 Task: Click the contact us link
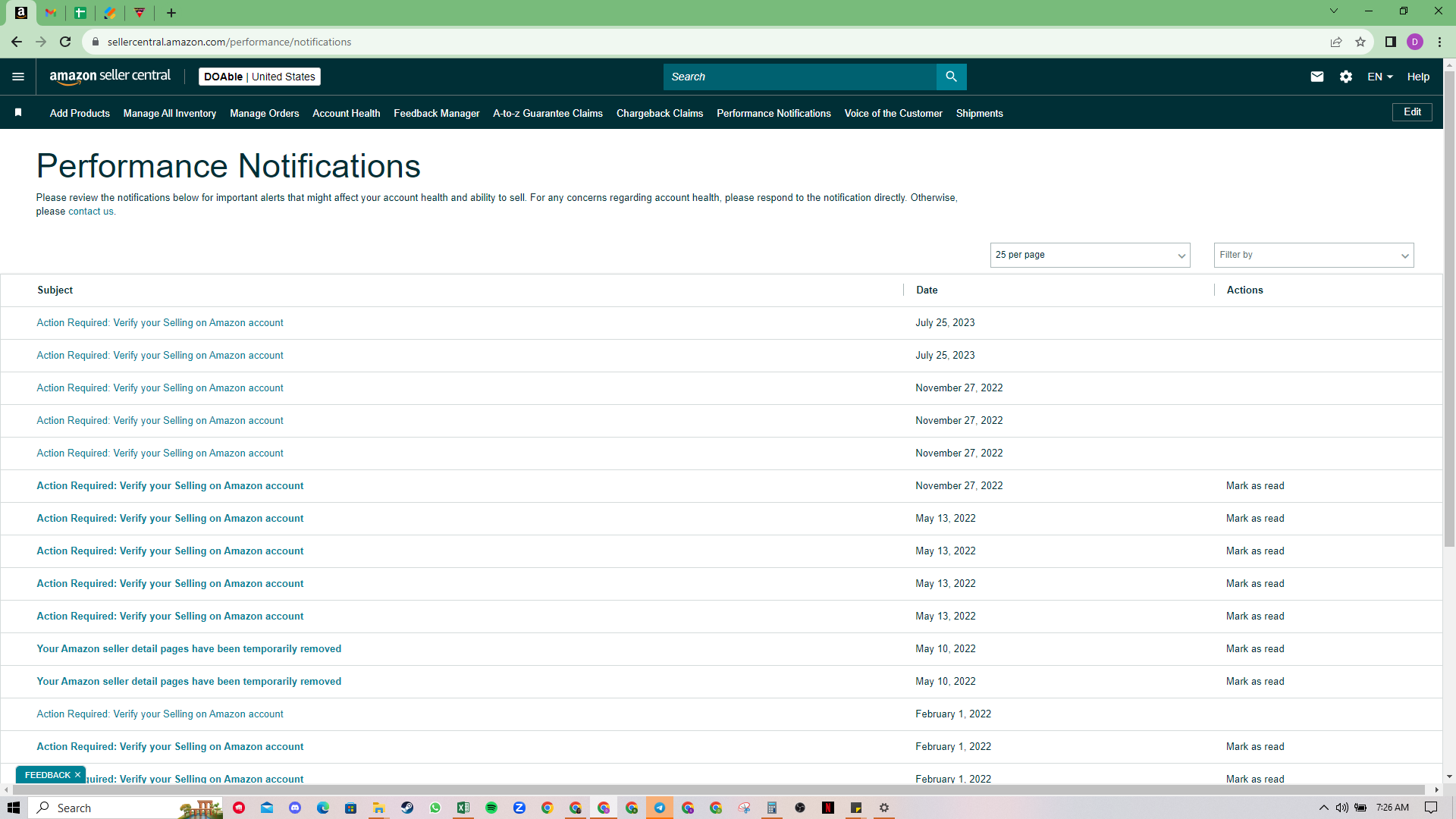coord(91,212)
